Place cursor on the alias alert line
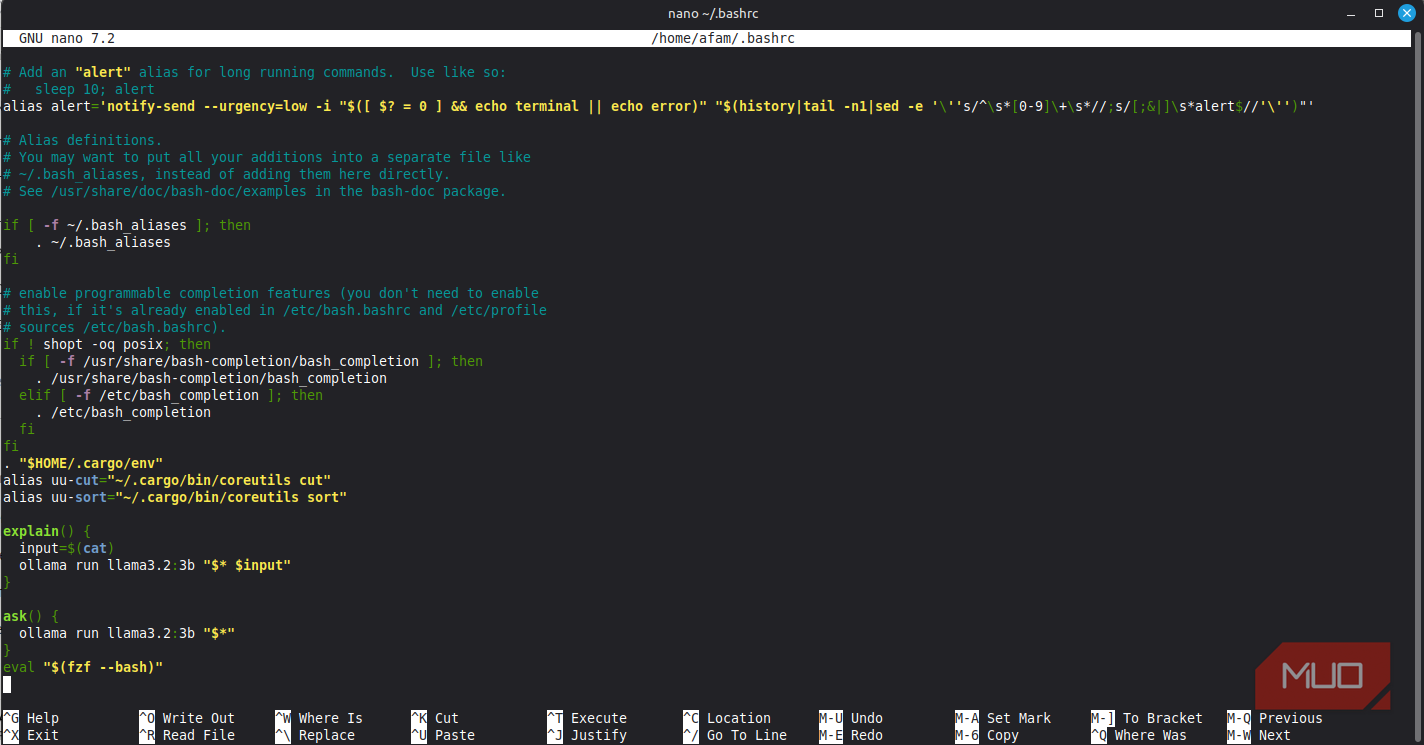 click(x=659, y=106)
